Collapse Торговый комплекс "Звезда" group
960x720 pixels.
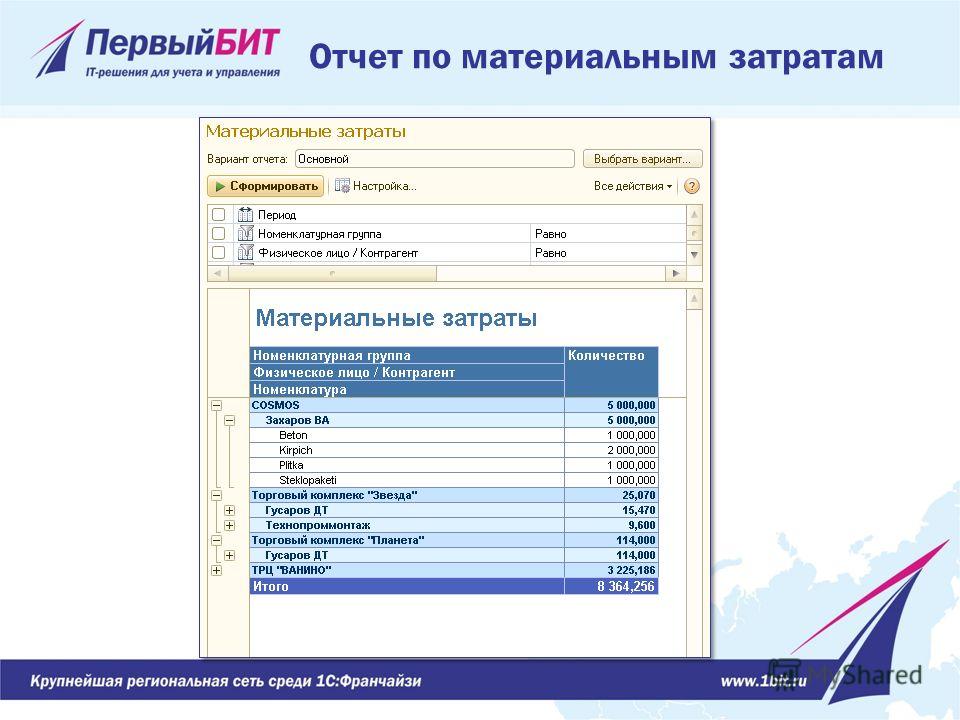(x=216, y=495)
